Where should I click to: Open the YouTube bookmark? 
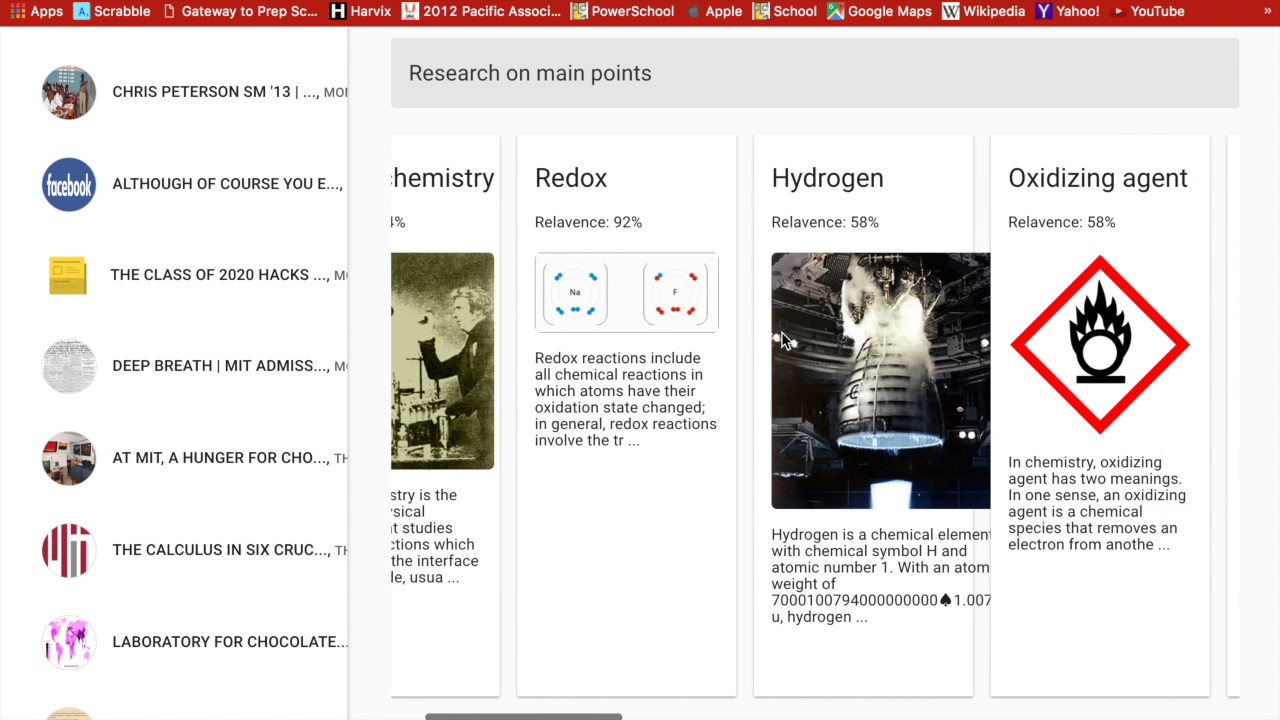(1147, 11)
